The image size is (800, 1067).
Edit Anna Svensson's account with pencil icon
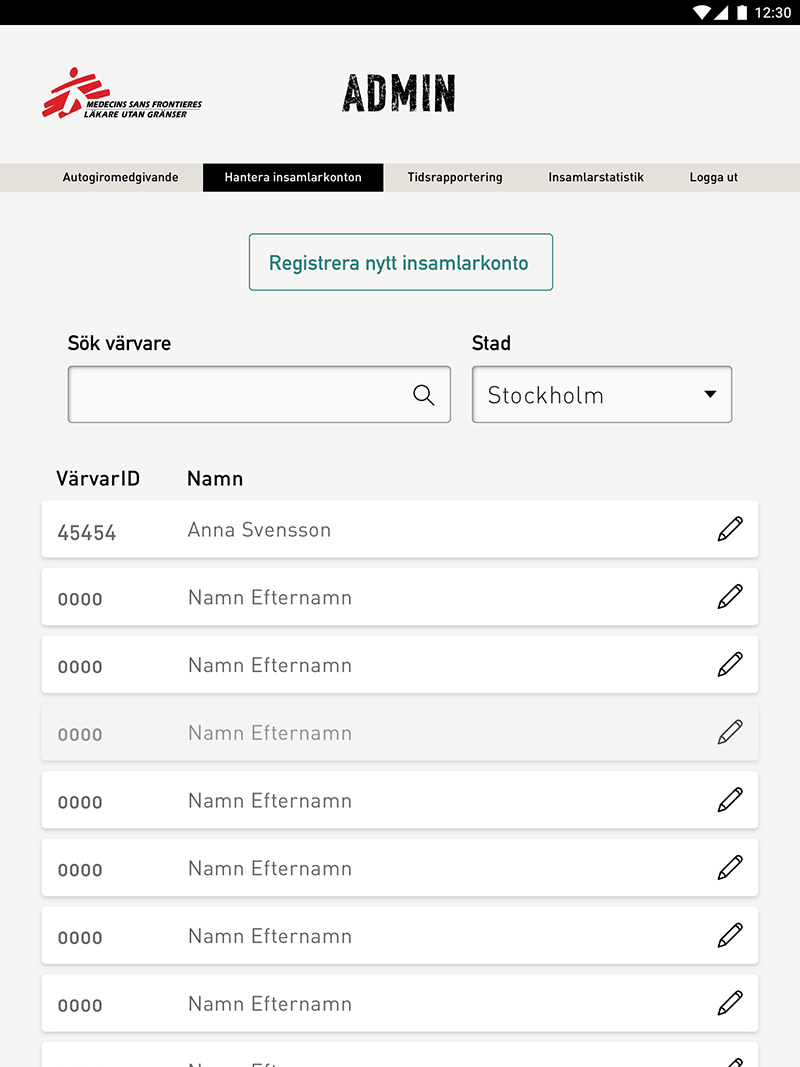click(x=730, y=529)
